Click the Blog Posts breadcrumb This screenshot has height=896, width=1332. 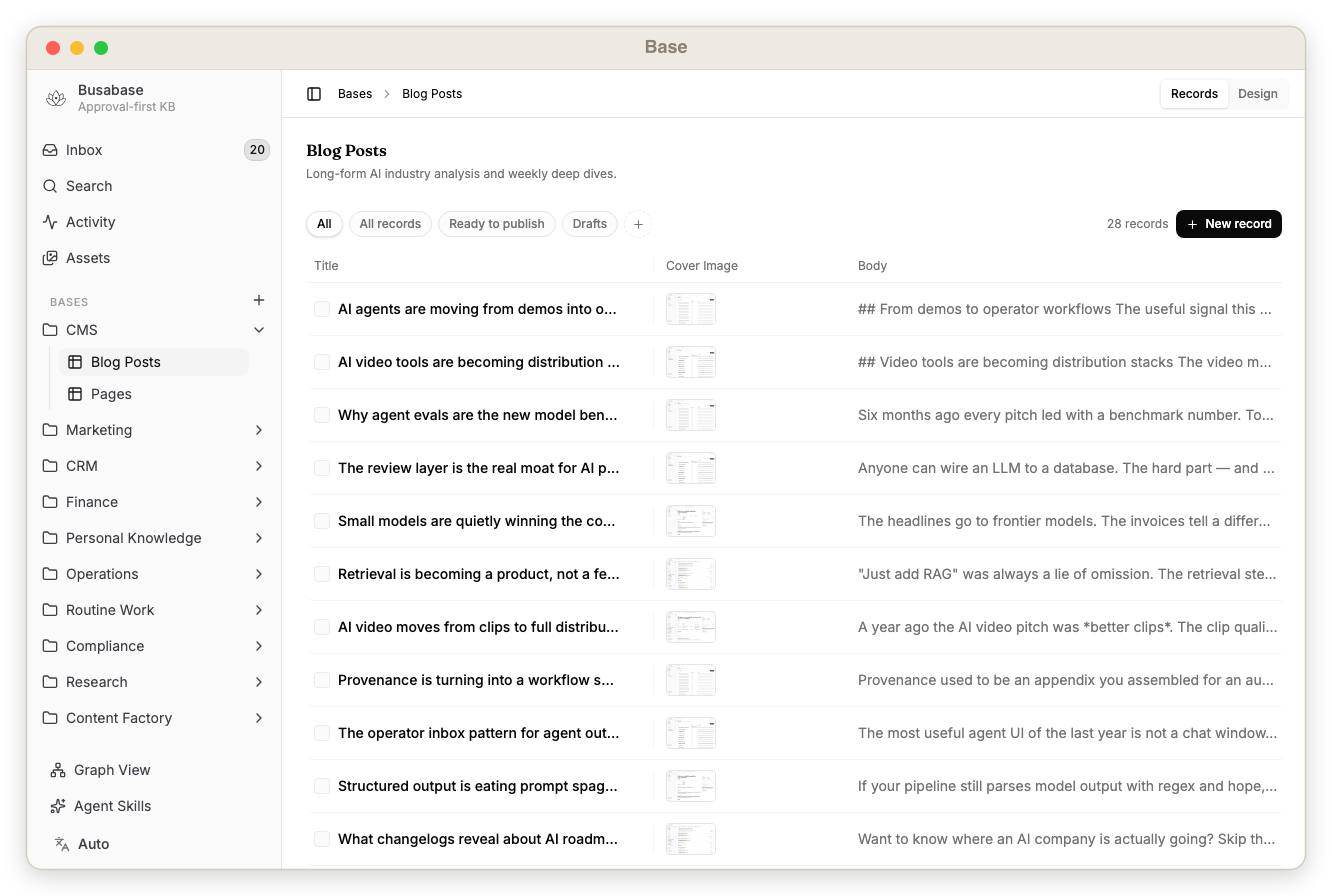432,94
